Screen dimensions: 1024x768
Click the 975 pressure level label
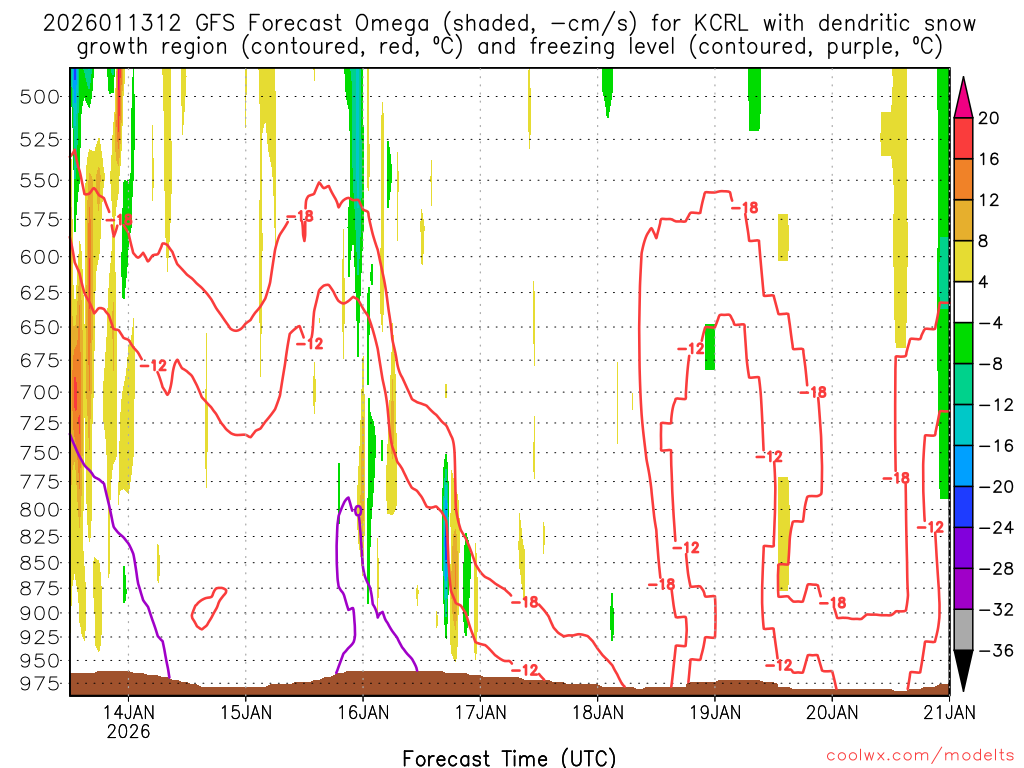tap(39, 684)
